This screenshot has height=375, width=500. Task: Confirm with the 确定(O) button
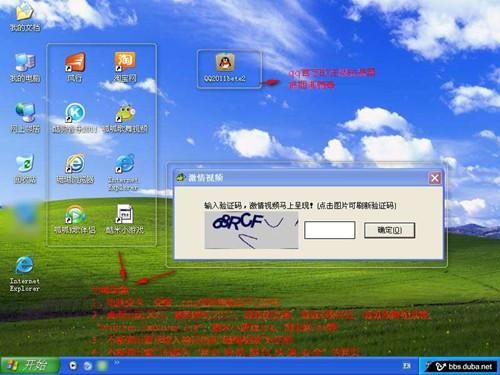[x=389, y=230]
